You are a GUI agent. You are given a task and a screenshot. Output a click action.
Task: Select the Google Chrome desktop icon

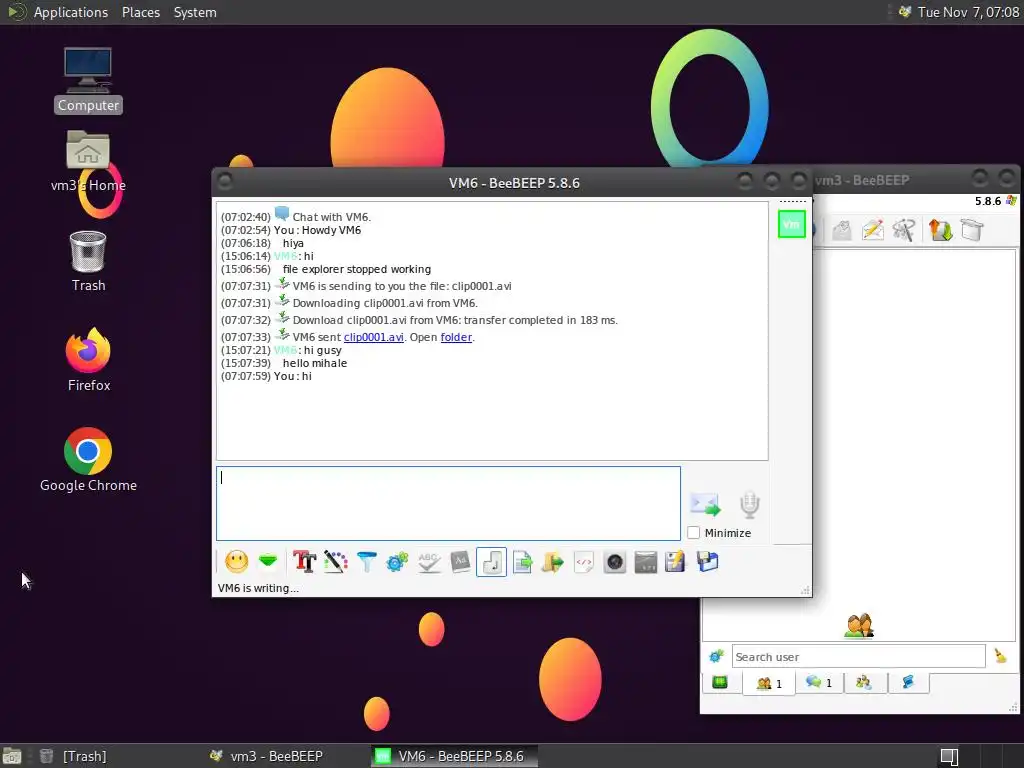88,460
